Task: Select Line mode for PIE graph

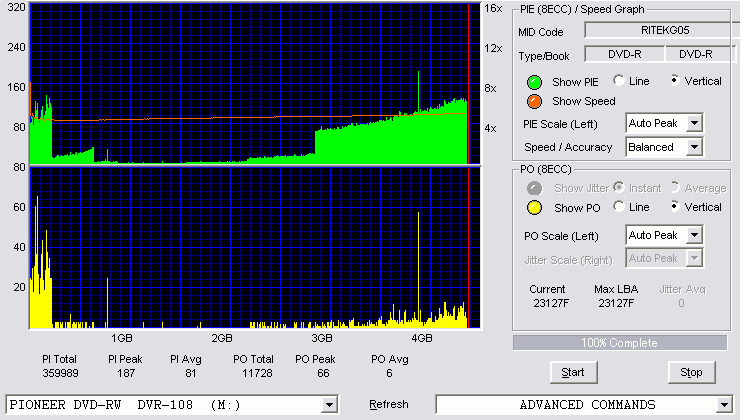Action: click(618, 80)
